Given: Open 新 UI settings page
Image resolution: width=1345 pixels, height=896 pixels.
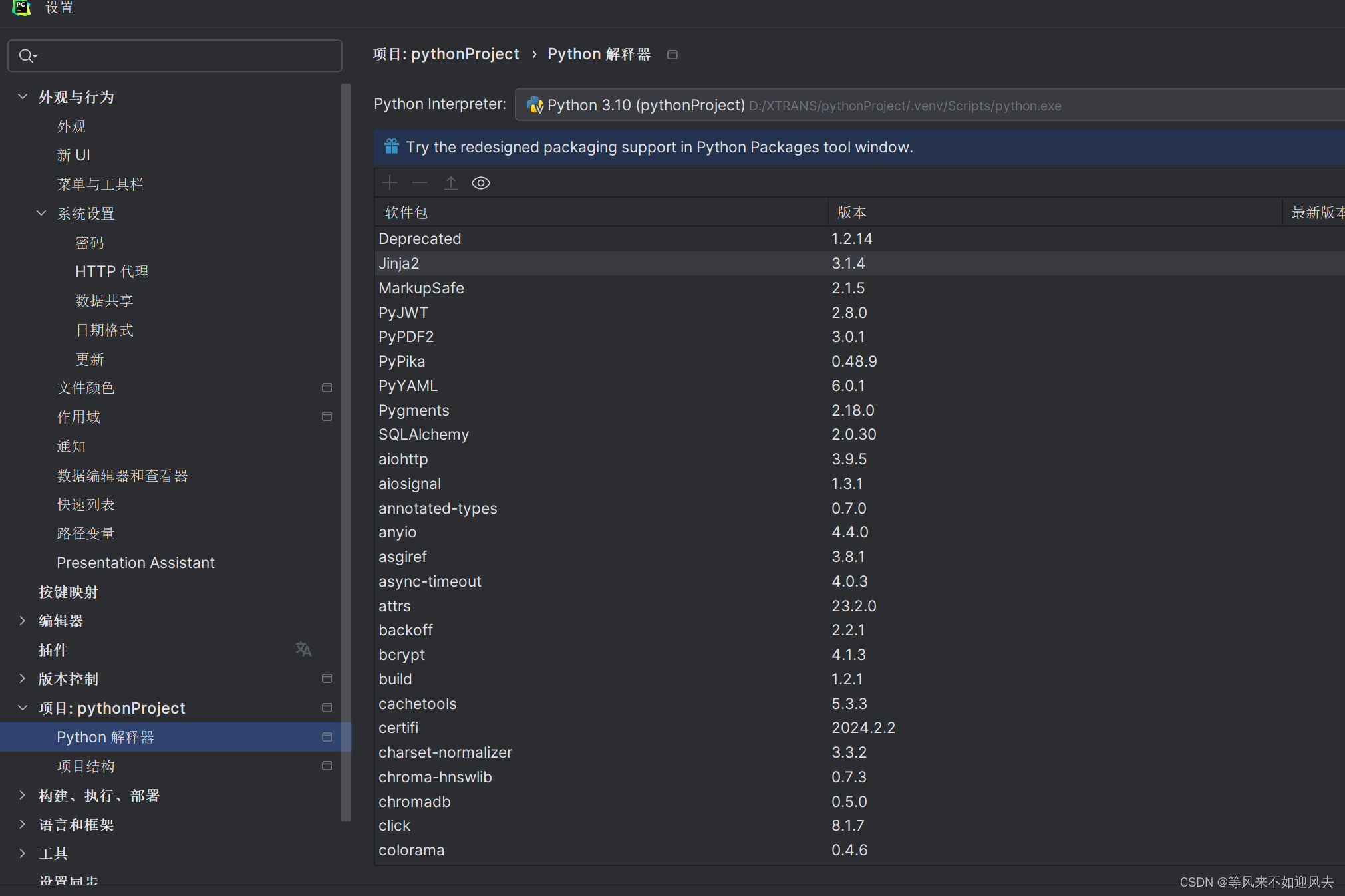Looking at the screenshot, I should (73, 155).
